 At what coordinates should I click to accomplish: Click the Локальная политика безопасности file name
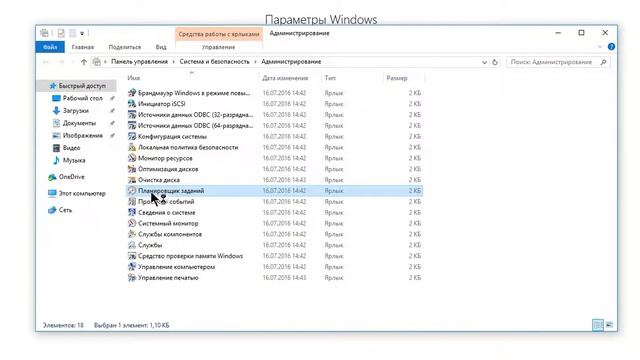188,147
